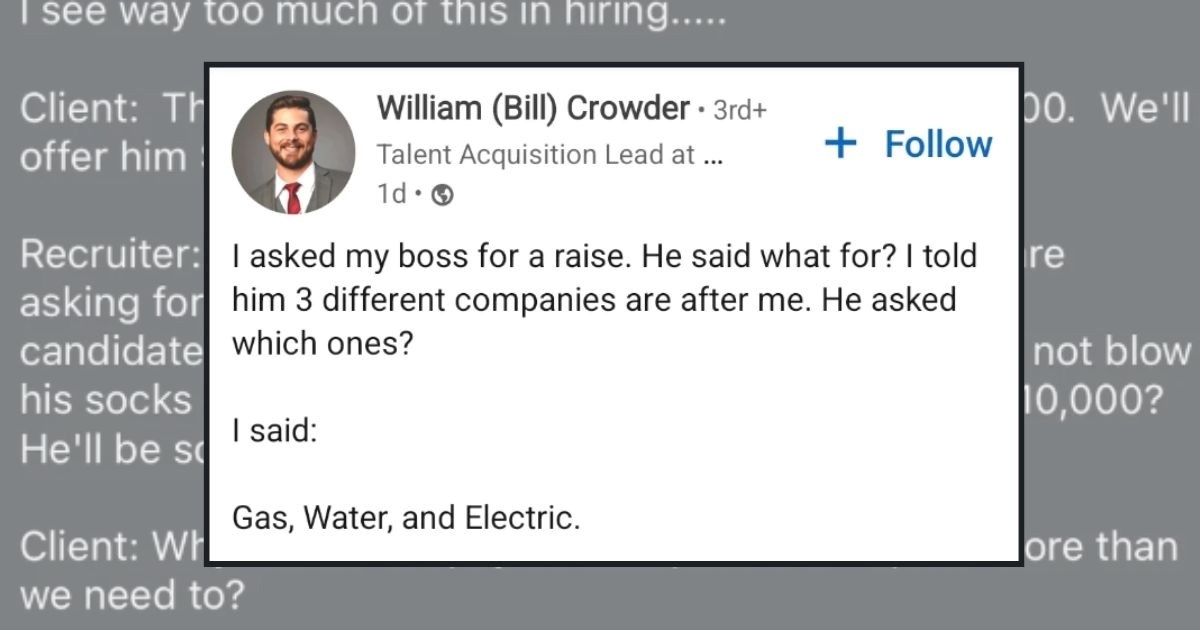
Task: Open William Crowder's profile photo
Action: (293, 152)
